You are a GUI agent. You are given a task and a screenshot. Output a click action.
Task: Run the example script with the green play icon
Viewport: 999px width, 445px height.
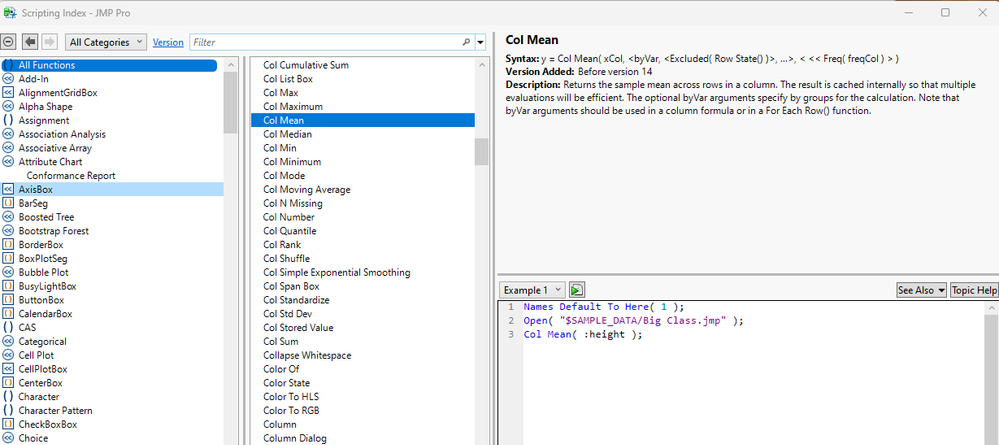[577, 290]
